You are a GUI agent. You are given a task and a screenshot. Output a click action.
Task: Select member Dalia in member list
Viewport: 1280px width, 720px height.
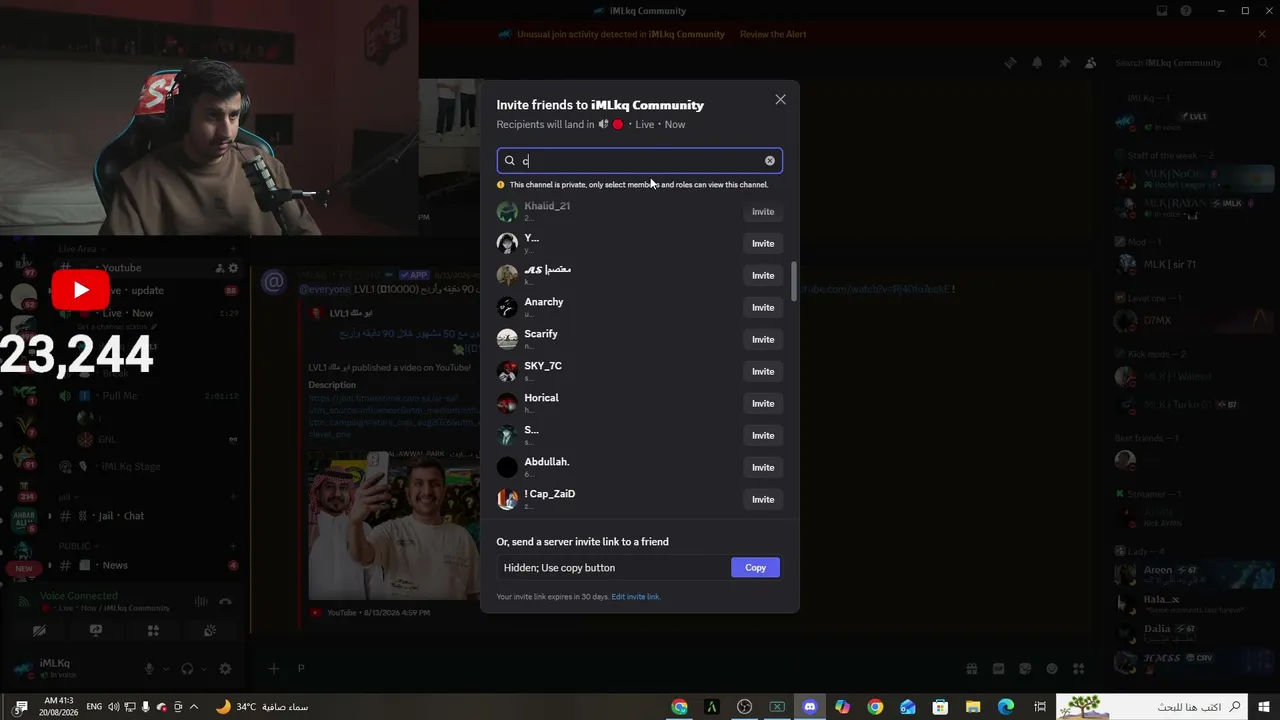(x=1192, y=633)
